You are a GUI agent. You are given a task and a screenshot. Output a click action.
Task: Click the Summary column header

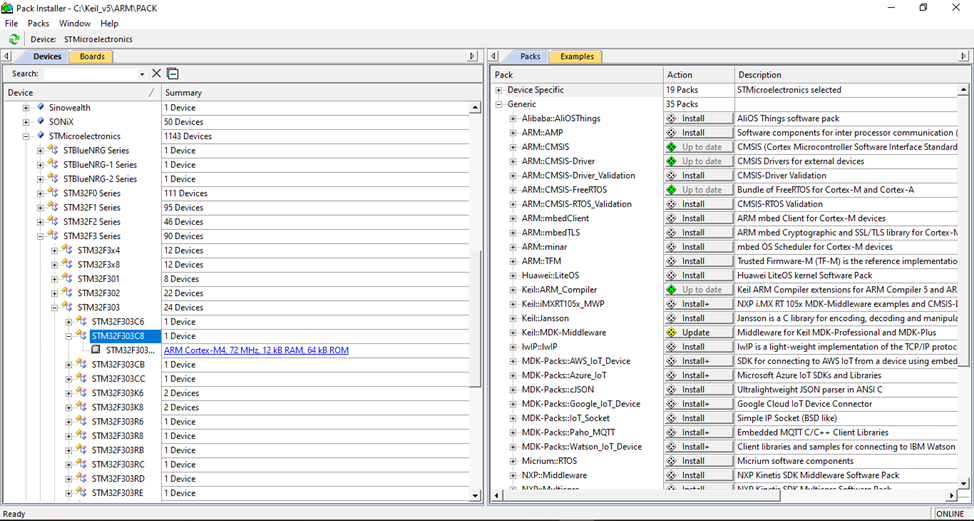coord(316,93)
